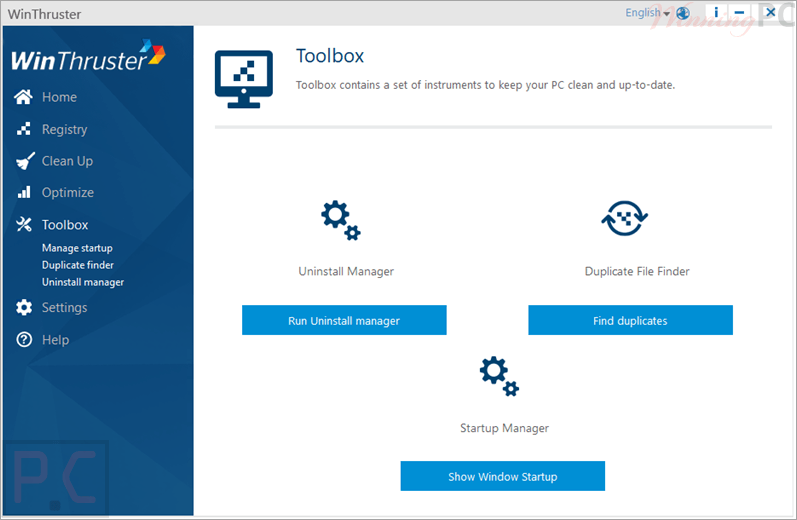Switch to the Clean Up section

click(67, 161)
